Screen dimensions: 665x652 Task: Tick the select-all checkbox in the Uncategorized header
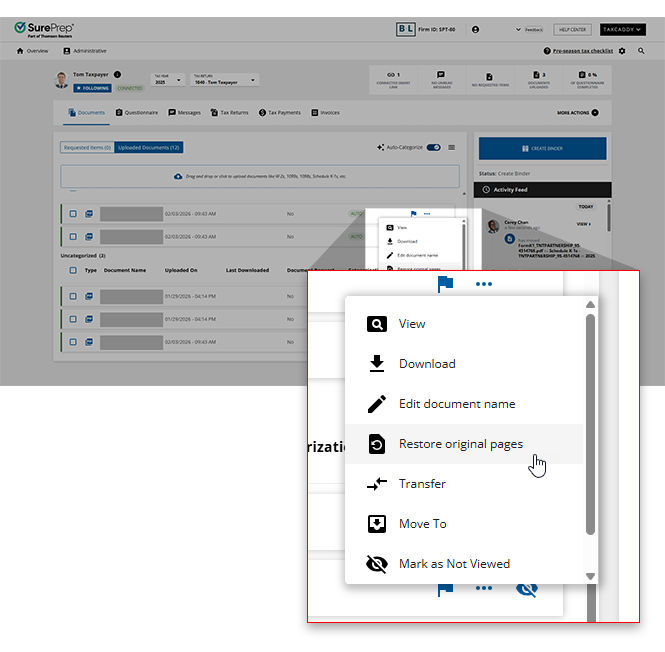73,271
